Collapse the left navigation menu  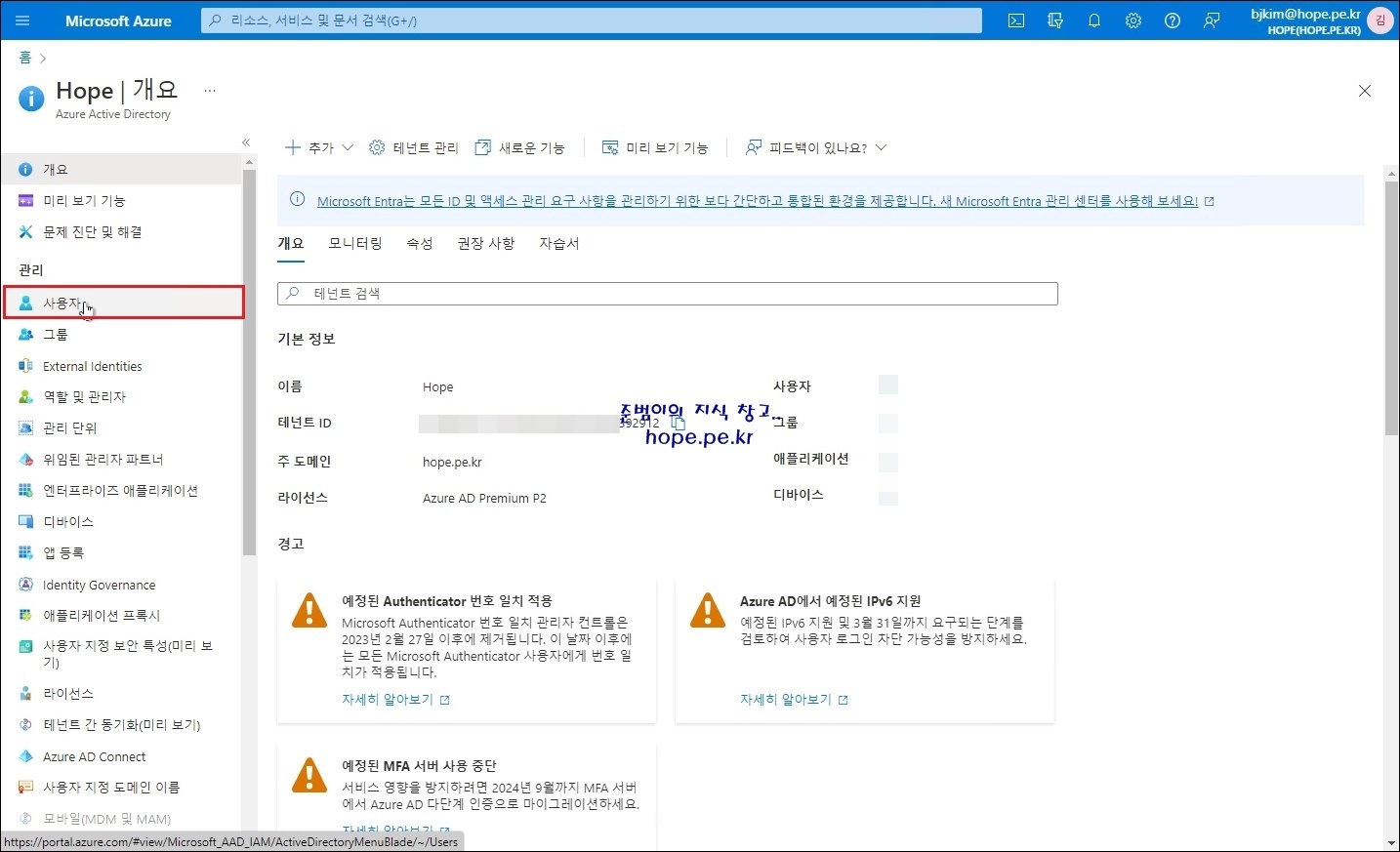coord(246,142)
